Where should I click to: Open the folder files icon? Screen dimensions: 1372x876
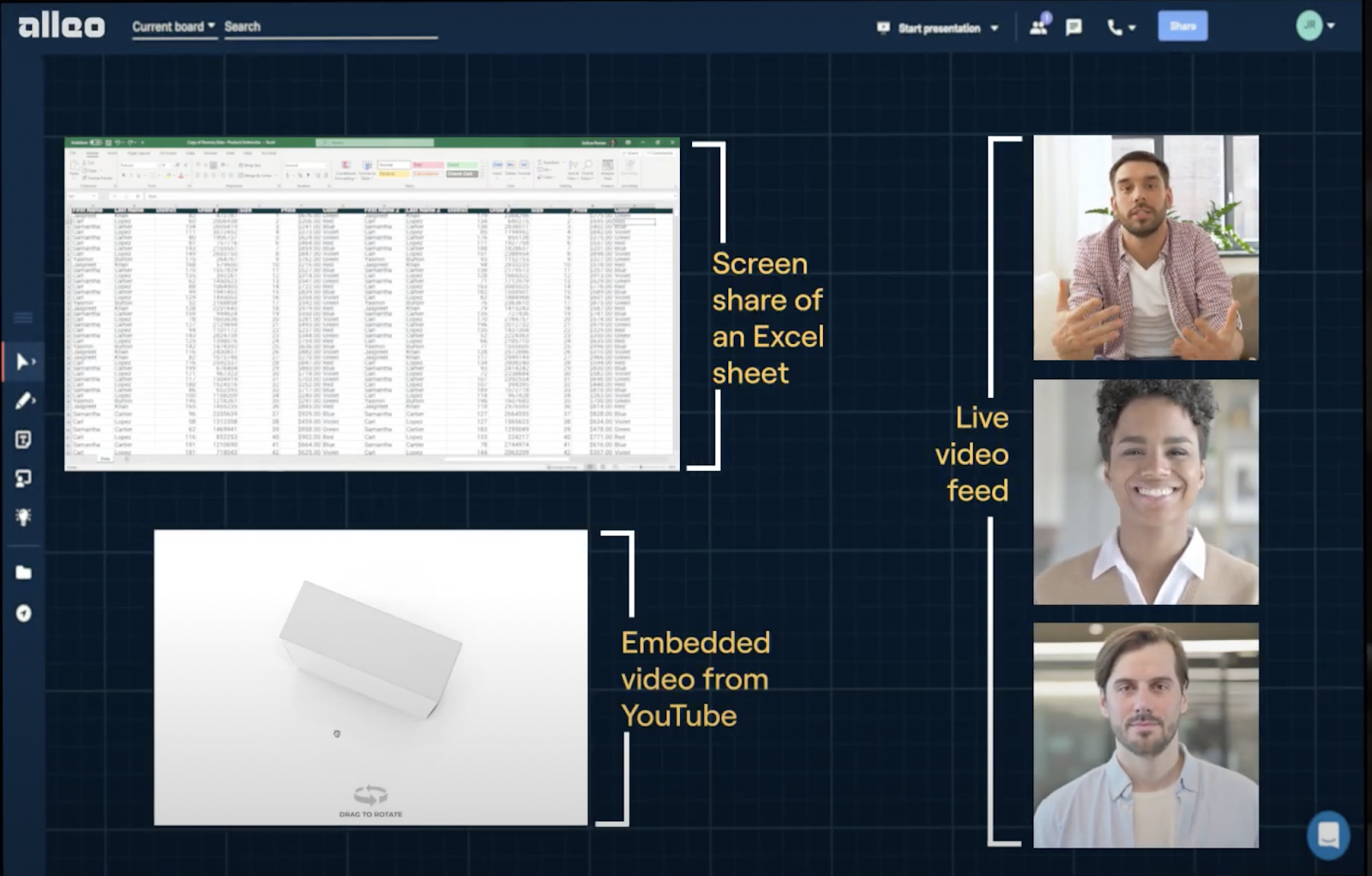23,572
